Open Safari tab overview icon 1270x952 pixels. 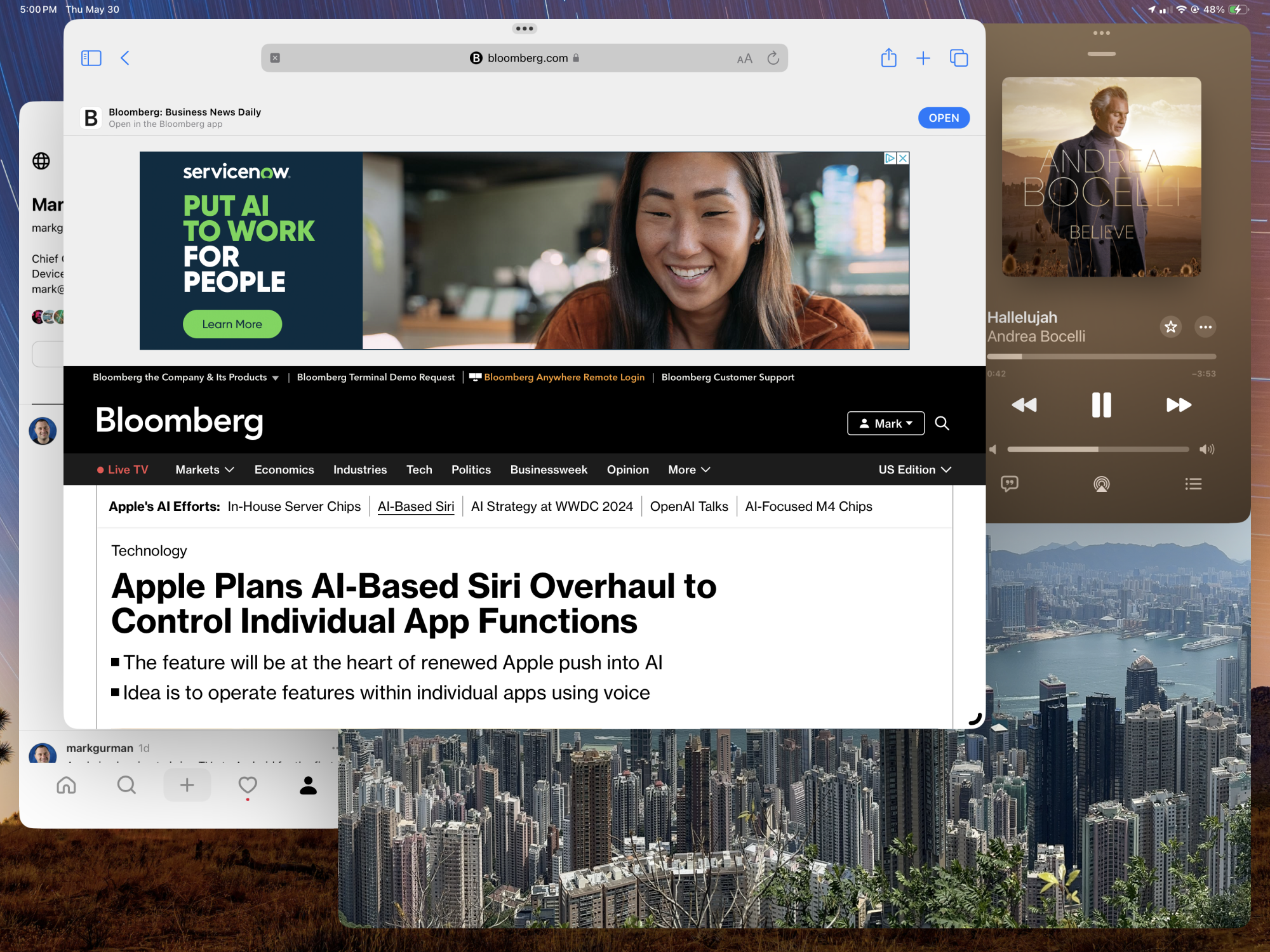[x=958, y=58]
